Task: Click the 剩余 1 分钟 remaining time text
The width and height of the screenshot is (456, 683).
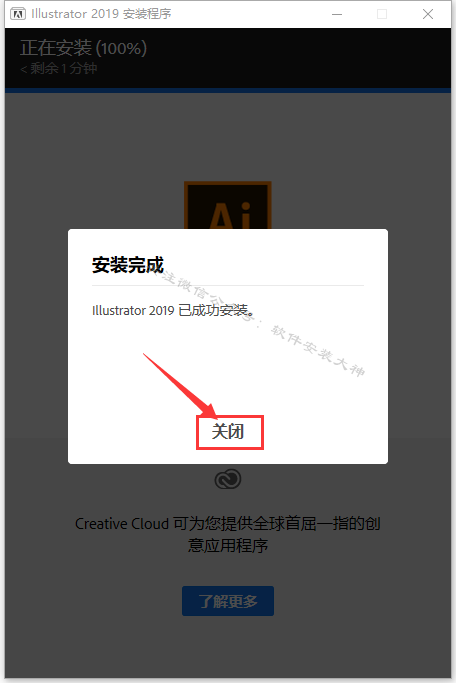Action: click(58, 68)
